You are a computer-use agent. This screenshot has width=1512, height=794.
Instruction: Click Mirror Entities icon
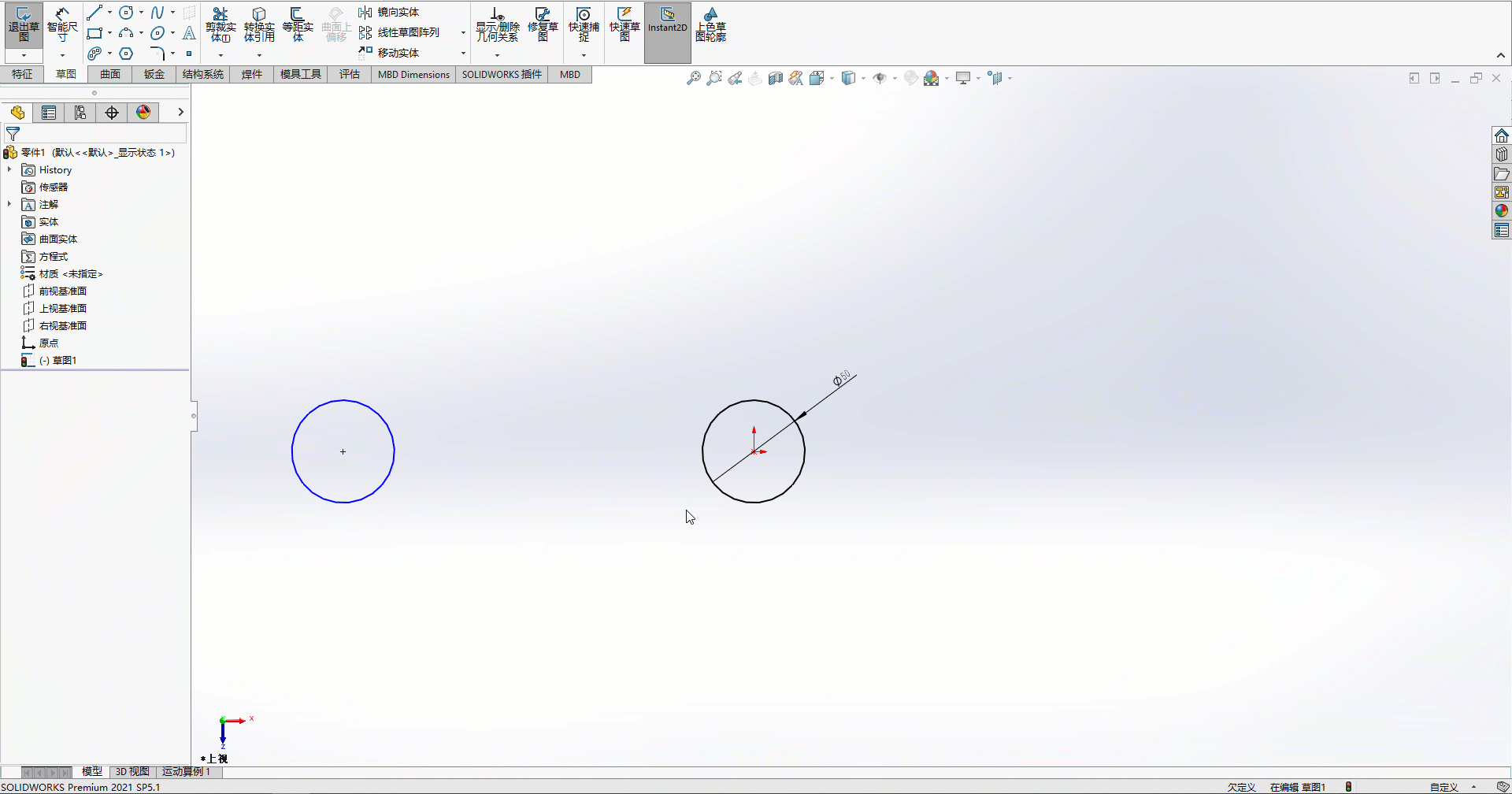[365, 13]
